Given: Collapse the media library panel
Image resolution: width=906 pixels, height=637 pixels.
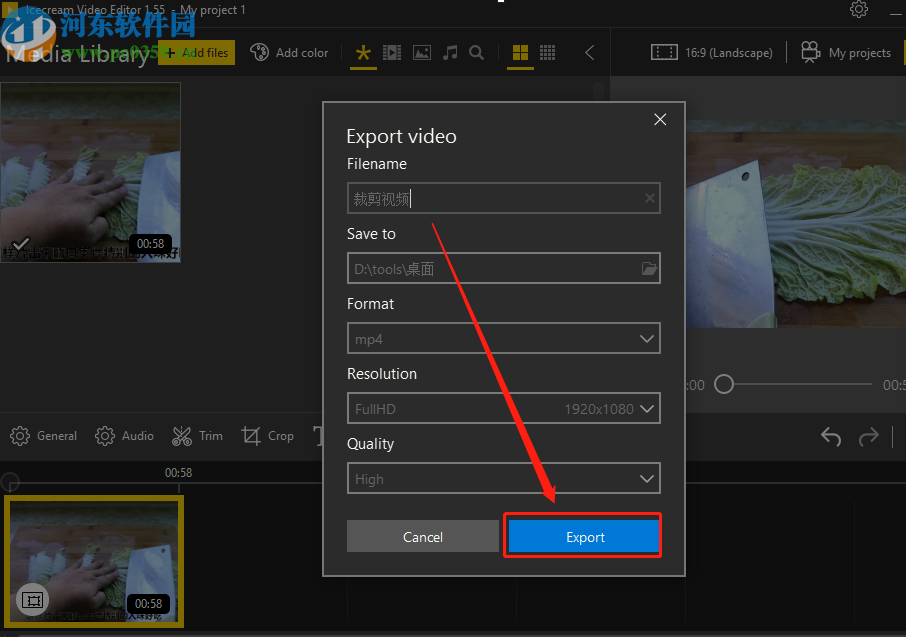Looking at the screenshot, I should 589,53.
